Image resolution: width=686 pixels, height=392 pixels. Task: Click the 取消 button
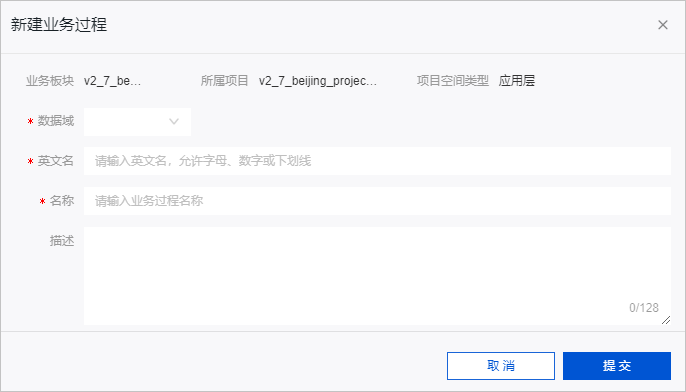[501, 366]
